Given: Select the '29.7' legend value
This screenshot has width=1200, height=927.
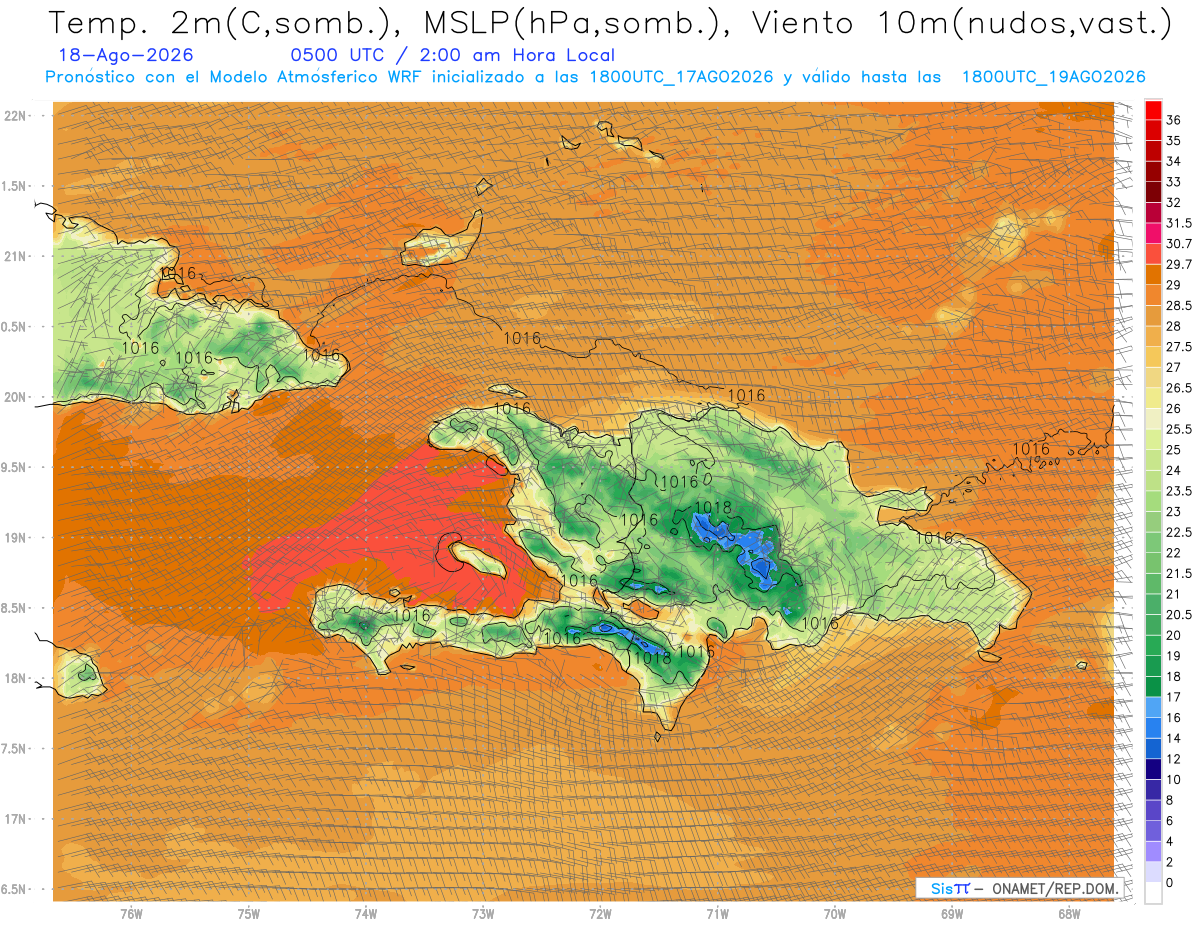Looking at the screenshot, I should click(1179, 264).
